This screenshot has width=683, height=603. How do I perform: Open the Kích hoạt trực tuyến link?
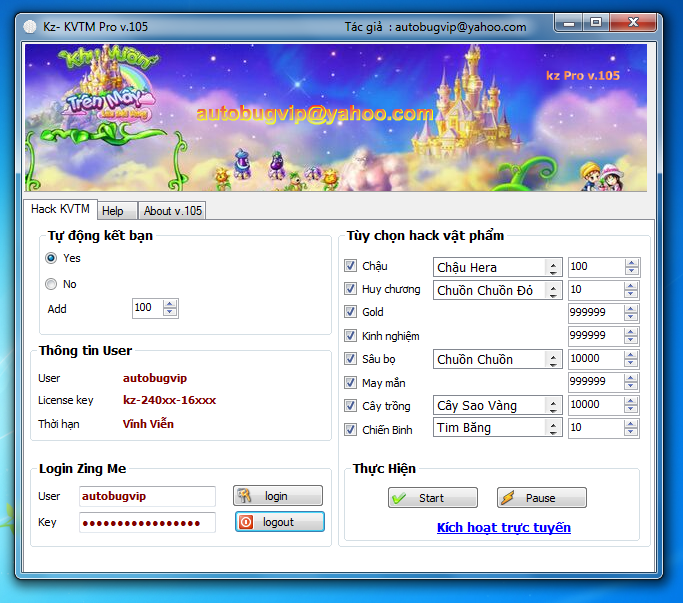click(504, 528)
